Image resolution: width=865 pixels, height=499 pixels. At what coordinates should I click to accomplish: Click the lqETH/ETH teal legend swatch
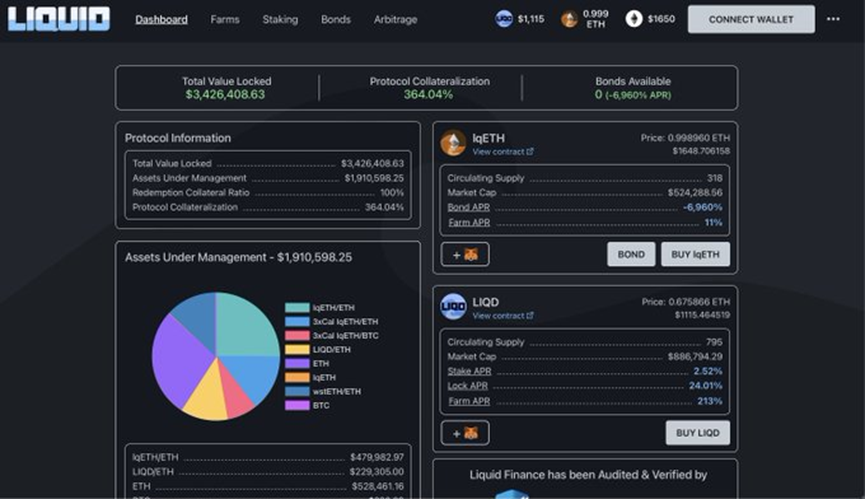[297, 308]
